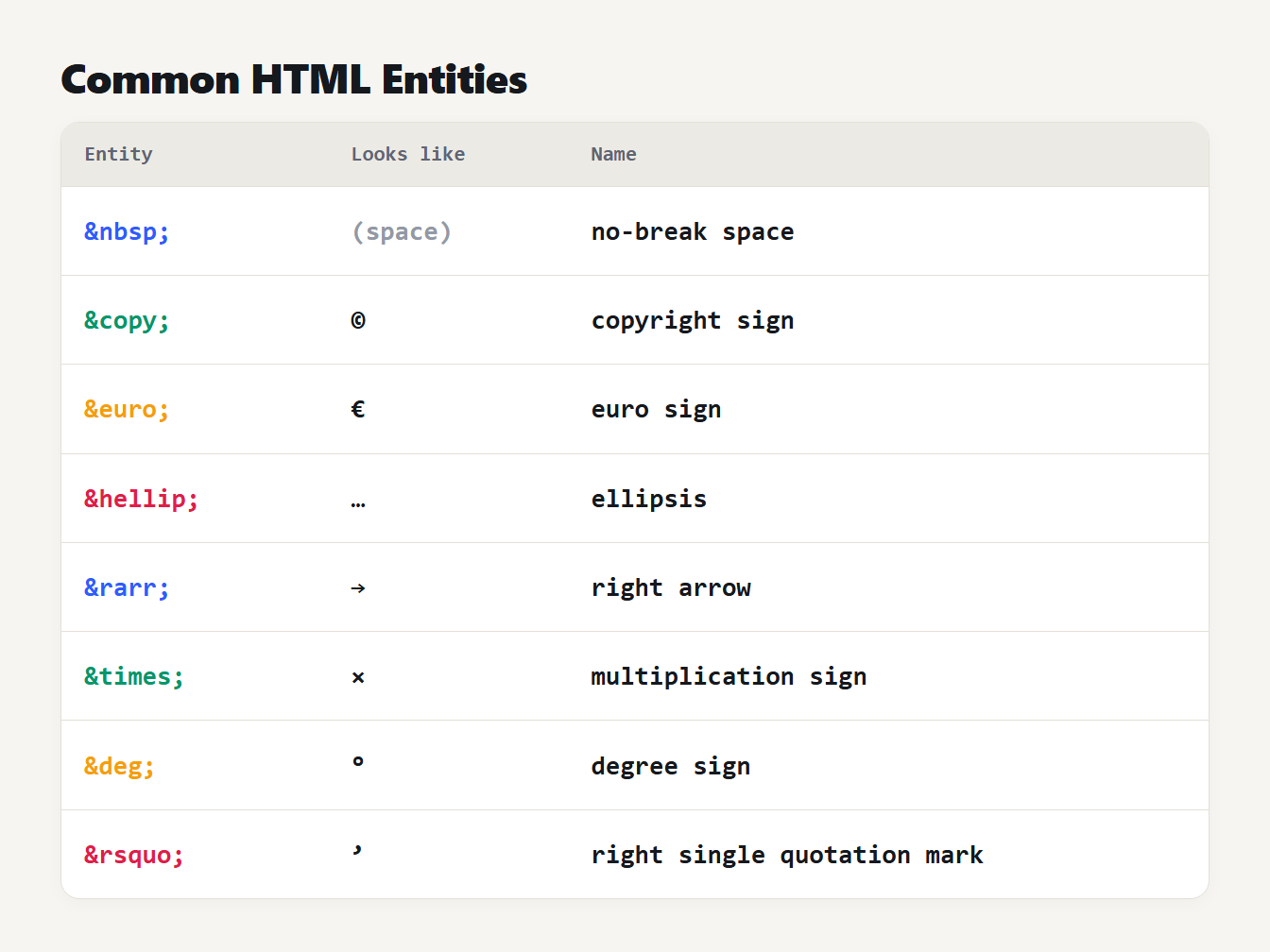Select the '(space)' placeholder text
Screen dimensions: 1270x952
[x=402, y=231]
